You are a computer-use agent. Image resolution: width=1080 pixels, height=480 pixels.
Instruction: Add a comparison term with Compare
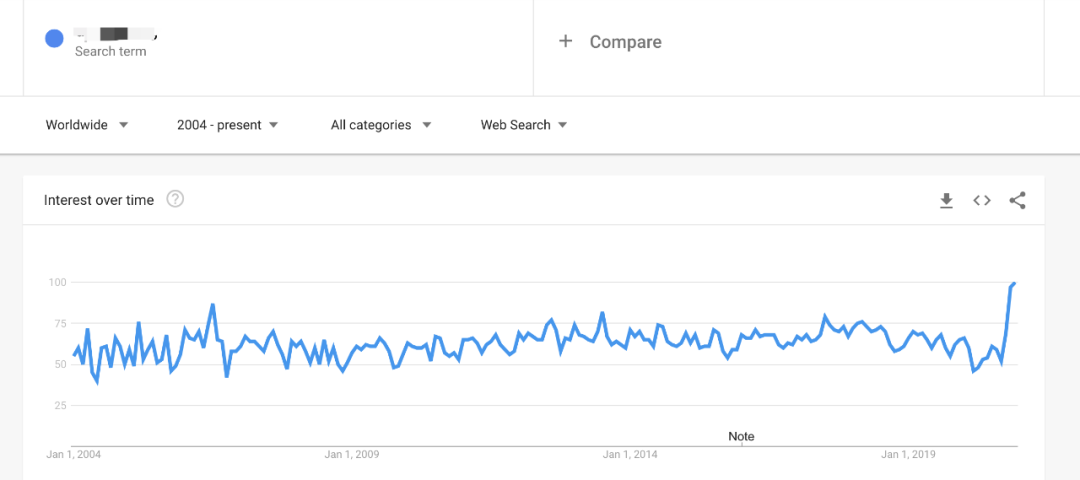[x=625, y=42]
